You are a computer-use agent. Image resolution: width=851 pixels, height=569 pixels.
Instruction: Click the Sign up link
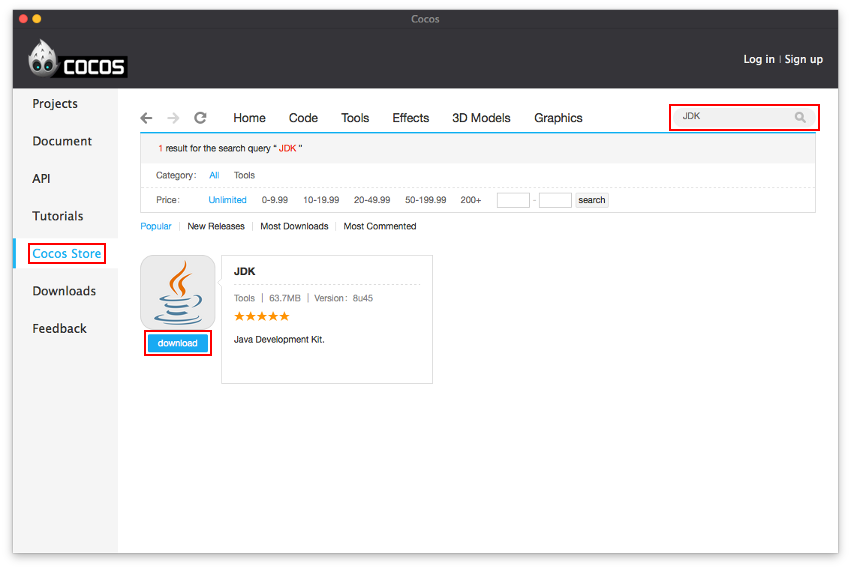click(803, 59)
